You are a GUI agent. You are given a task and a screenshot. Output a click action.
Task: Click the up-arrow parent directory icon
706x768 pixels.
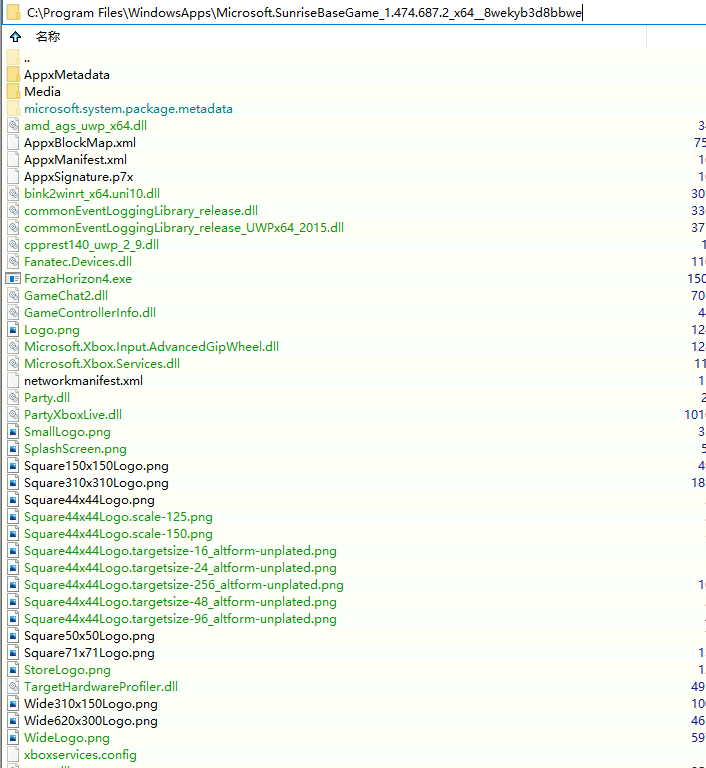16,37
